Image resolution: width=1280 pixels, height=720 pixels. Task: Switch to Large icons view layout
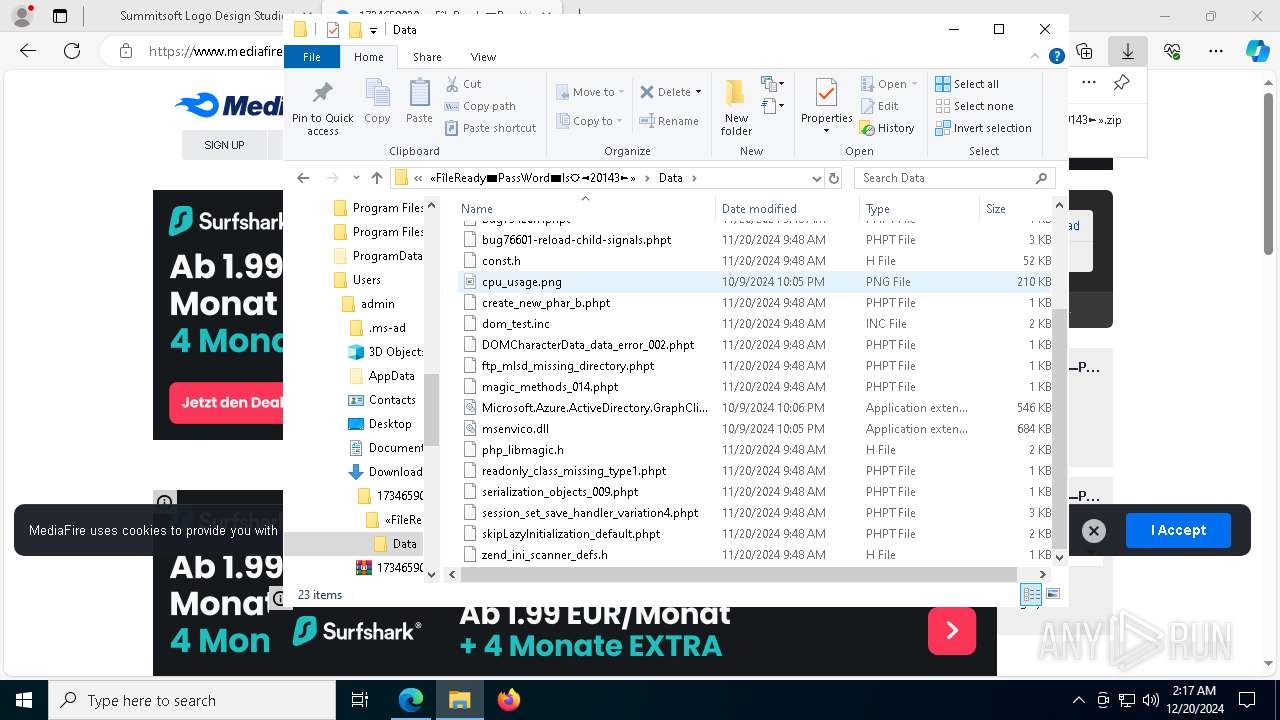point(1052,594)
